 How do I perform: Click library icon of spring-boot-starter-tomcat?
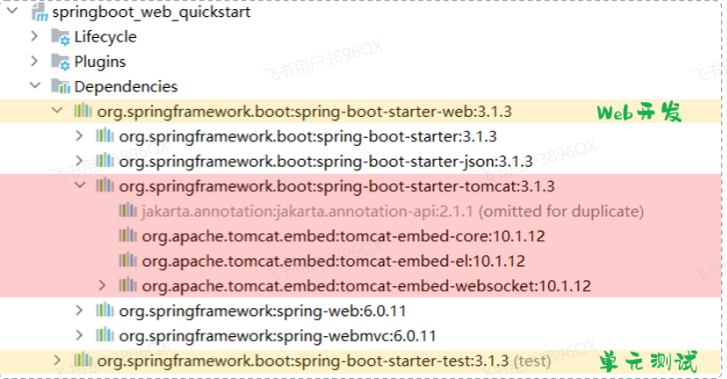105,186
